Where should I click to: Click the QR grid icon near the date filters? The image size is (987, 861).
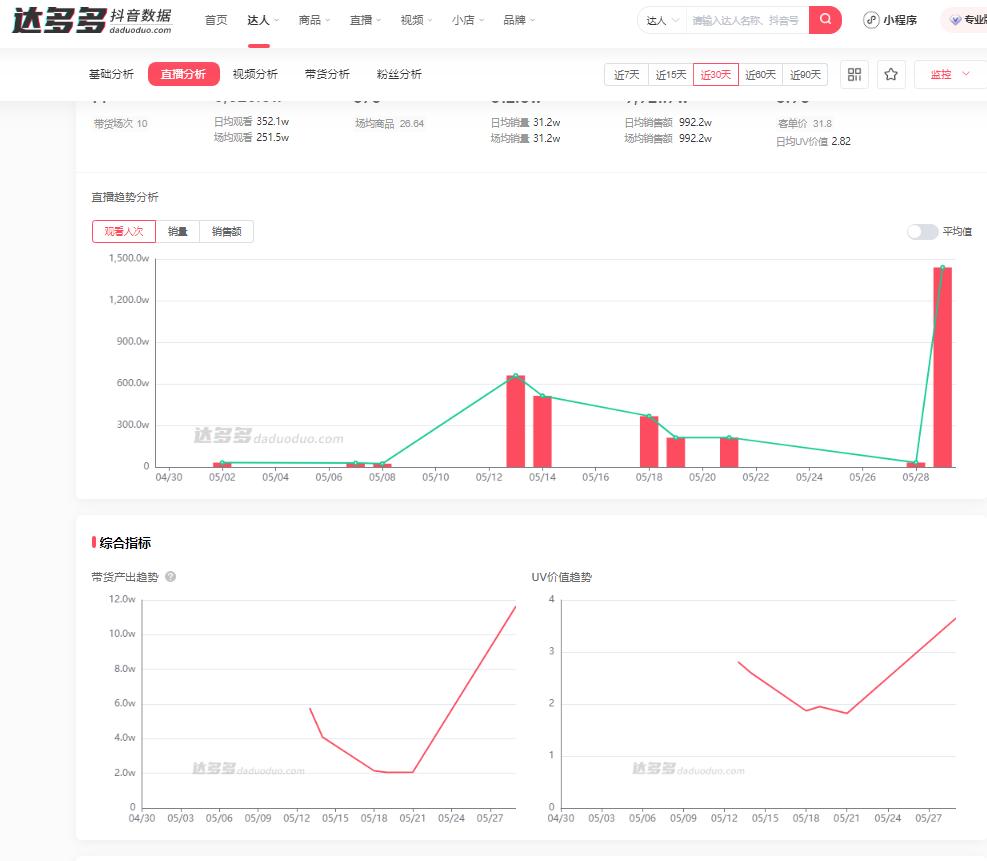tap(855, 74)
